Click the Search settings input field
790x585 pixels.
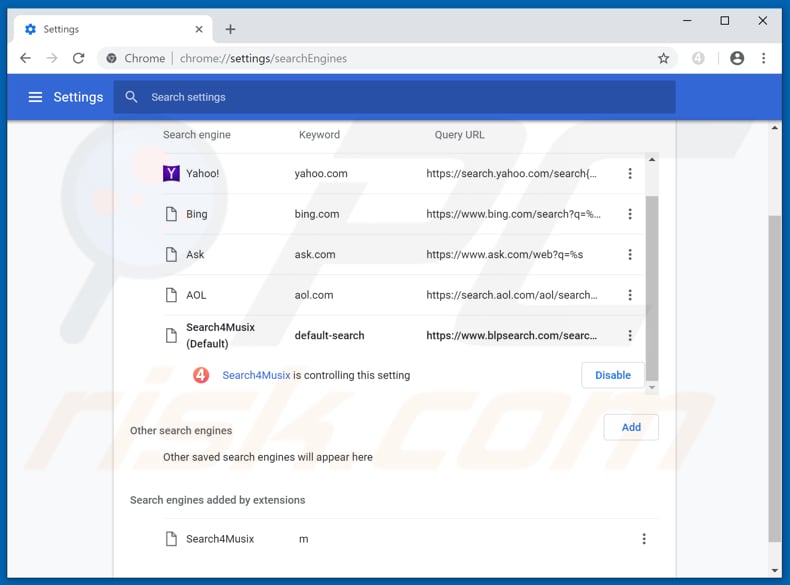pos(394,97)
